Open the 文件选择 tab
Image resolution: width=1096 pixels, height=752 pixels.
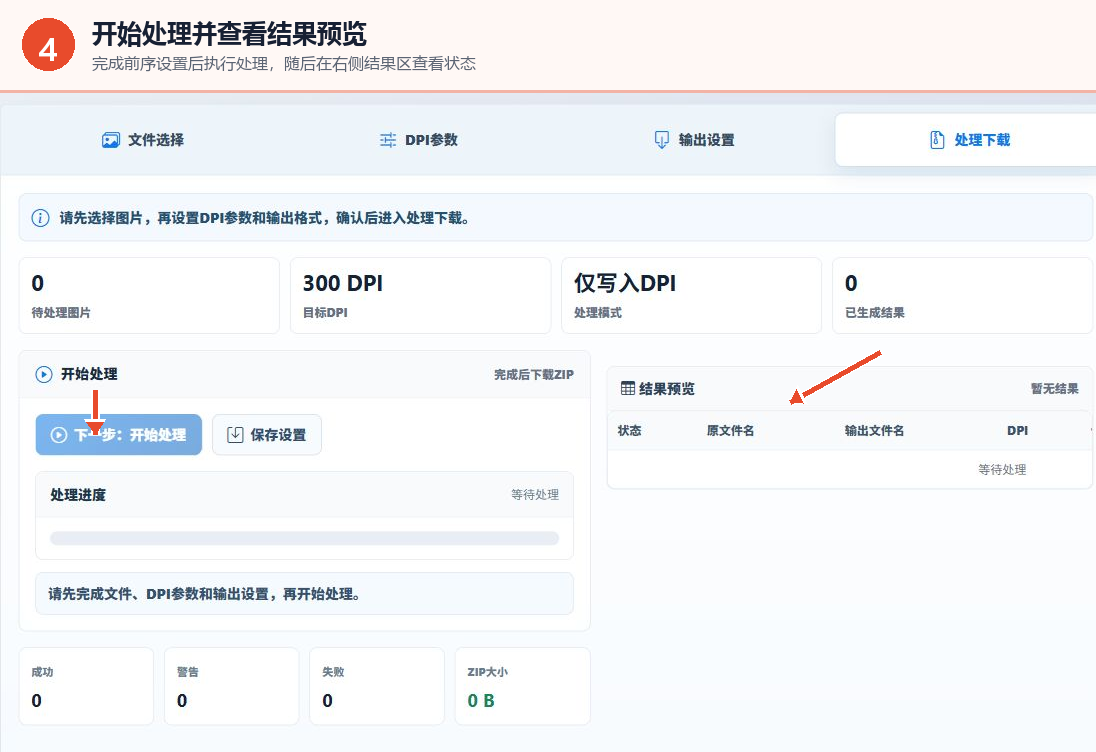point(143,140)
